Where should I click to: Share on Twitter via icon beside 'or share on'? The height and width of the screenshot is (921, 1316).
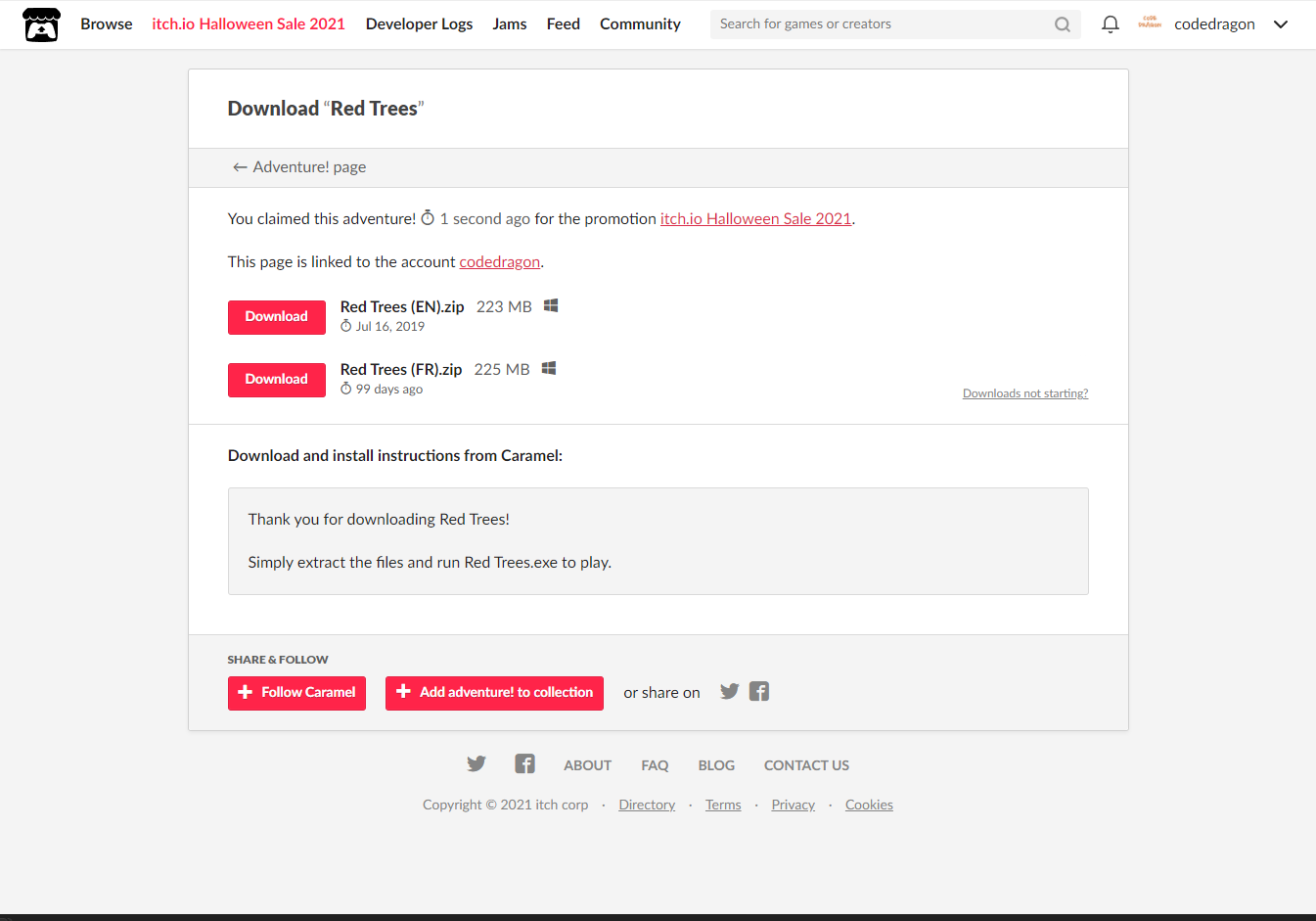(729, 691)
